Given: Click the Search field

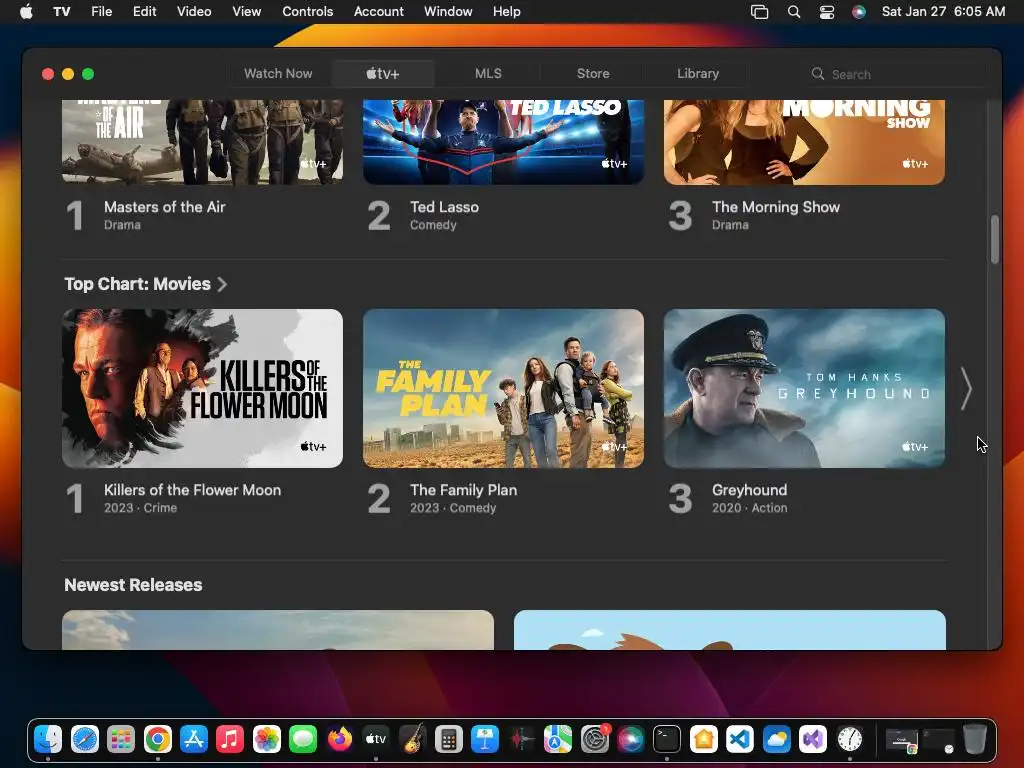Looking at the screenshot, I should 895,74.
